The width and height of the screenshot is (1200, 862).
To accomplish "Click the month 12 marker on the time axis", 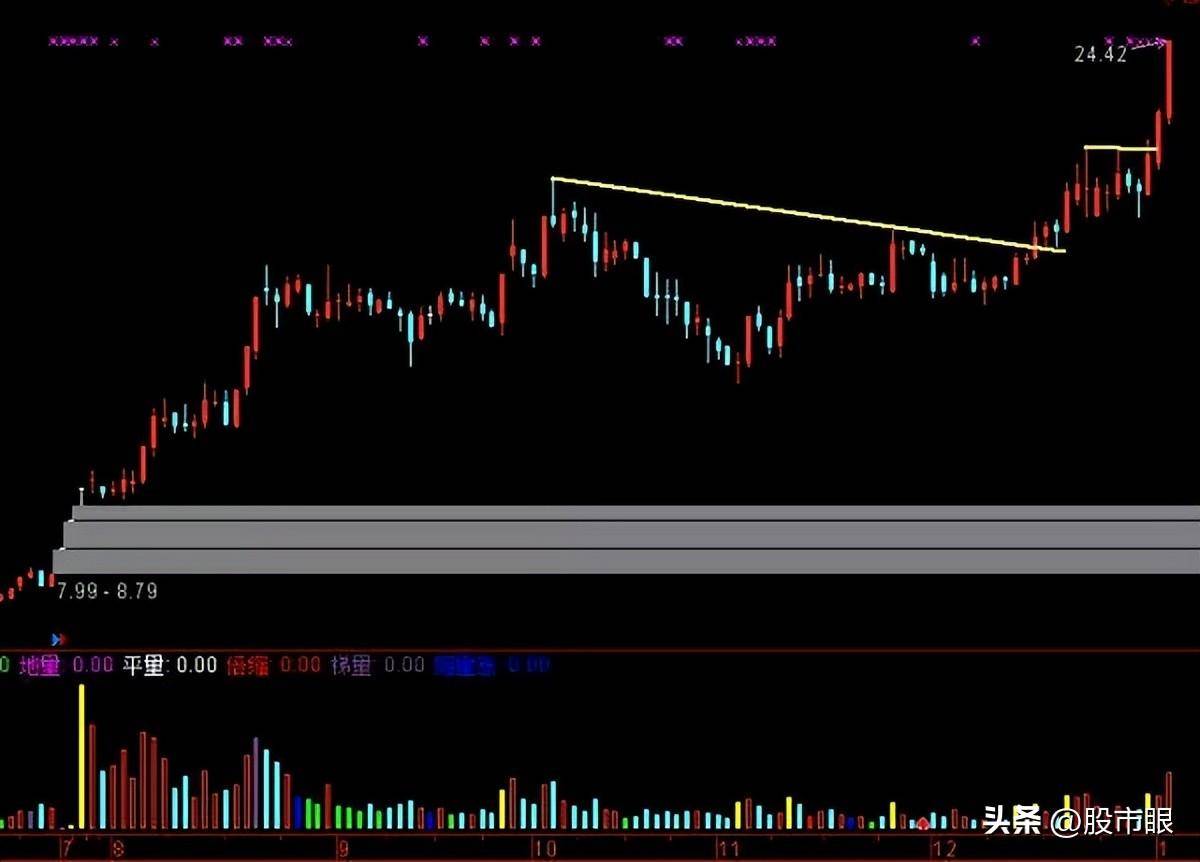I will (x=942, y=850).
